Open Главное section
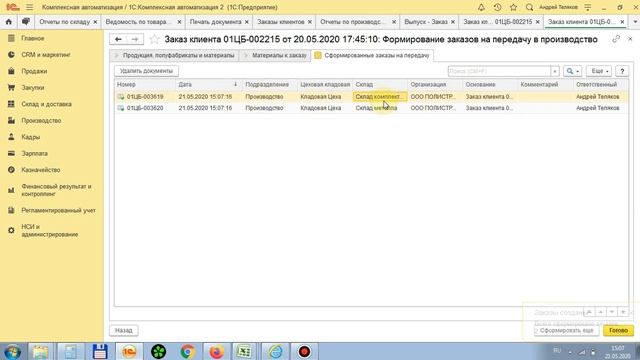Viewport: 640px width, 360px height. click(33, 38)
